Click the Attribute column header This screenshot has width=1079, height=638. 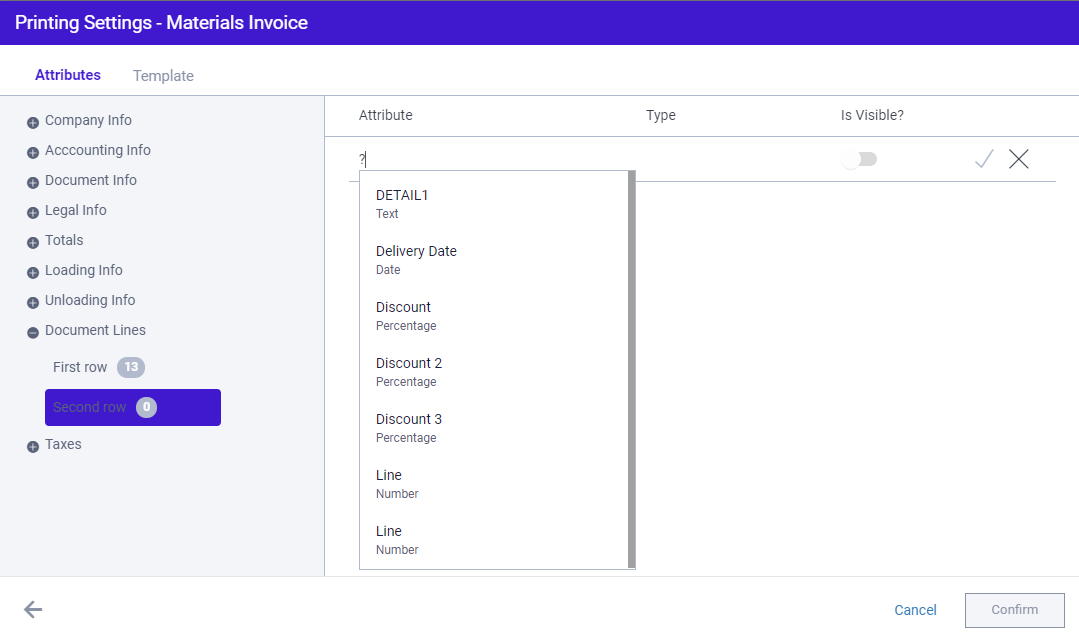click(385, 115)
